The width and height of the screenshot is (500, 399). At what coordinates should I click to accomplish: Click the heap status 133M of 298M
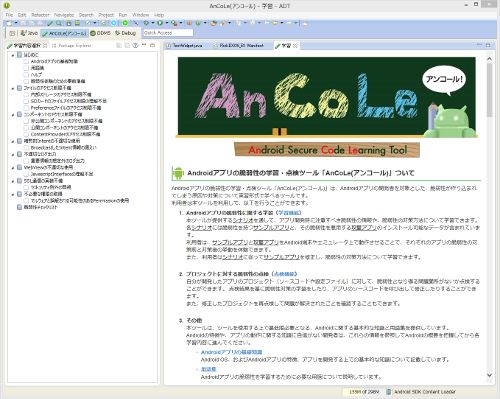click(364, 392)
